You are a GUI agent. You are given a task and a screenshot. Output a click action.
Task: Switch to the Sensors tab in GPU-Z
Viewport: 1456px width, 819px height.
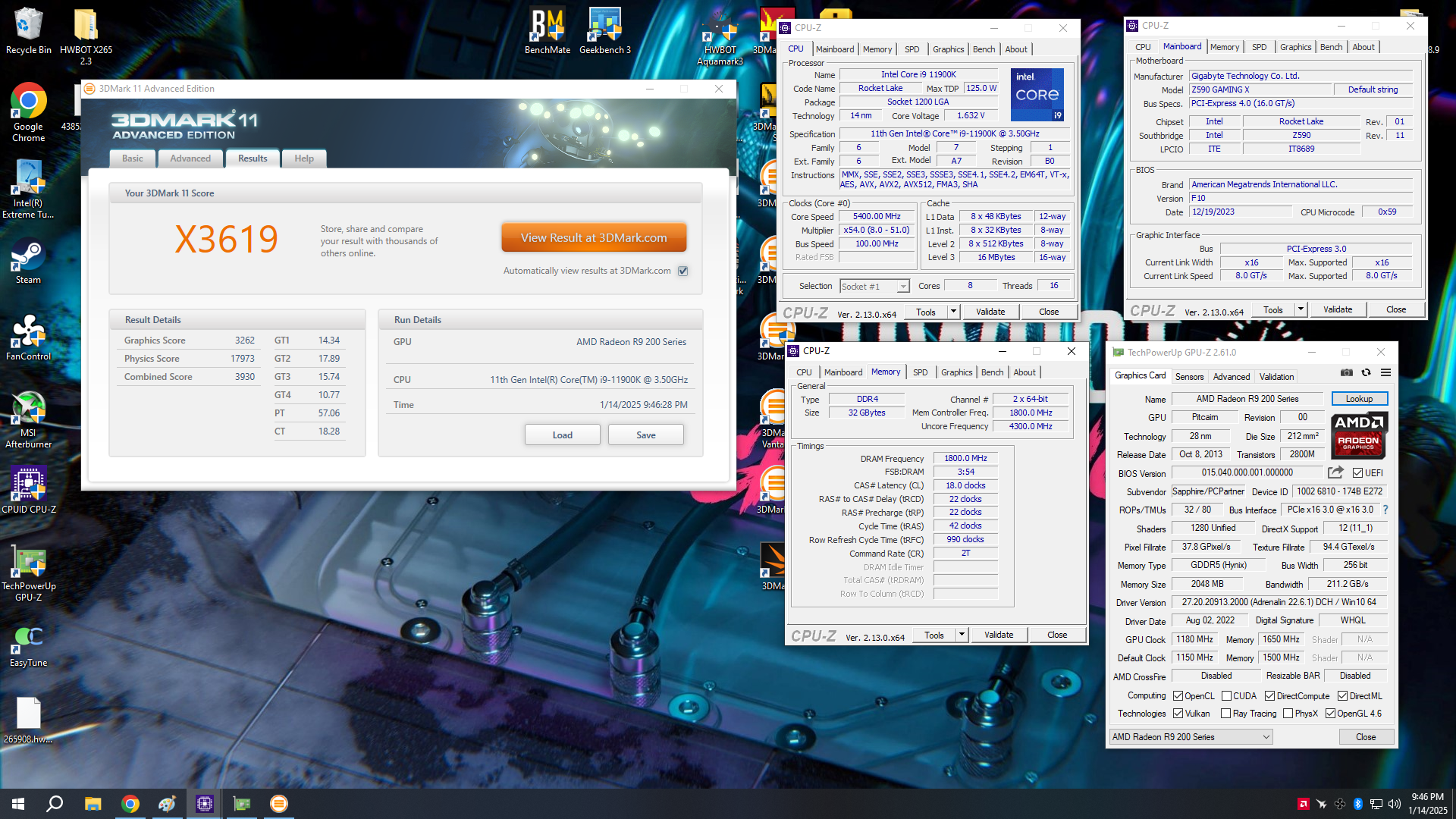1189,377
